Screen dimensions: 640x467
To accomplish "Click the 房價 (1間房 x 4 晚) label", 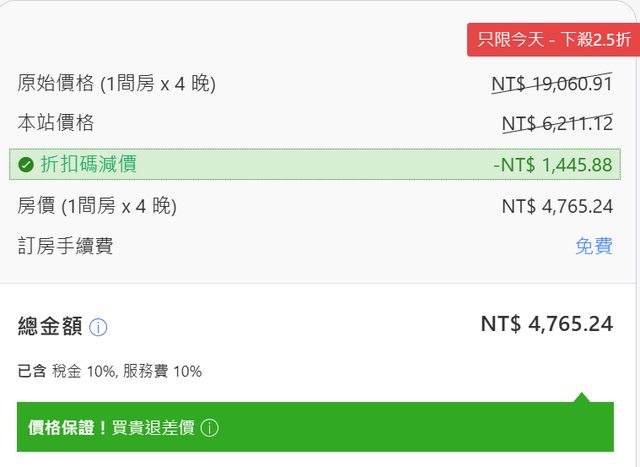I will coord(97,206).
